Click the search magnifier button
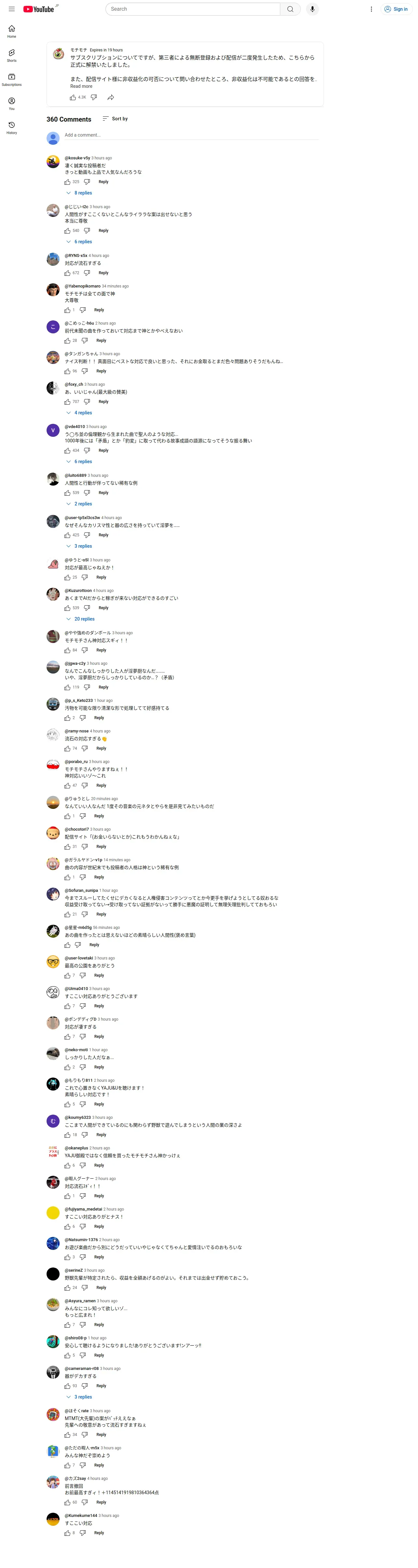Viewport: 418px width, 1568px height. point(290,9)
